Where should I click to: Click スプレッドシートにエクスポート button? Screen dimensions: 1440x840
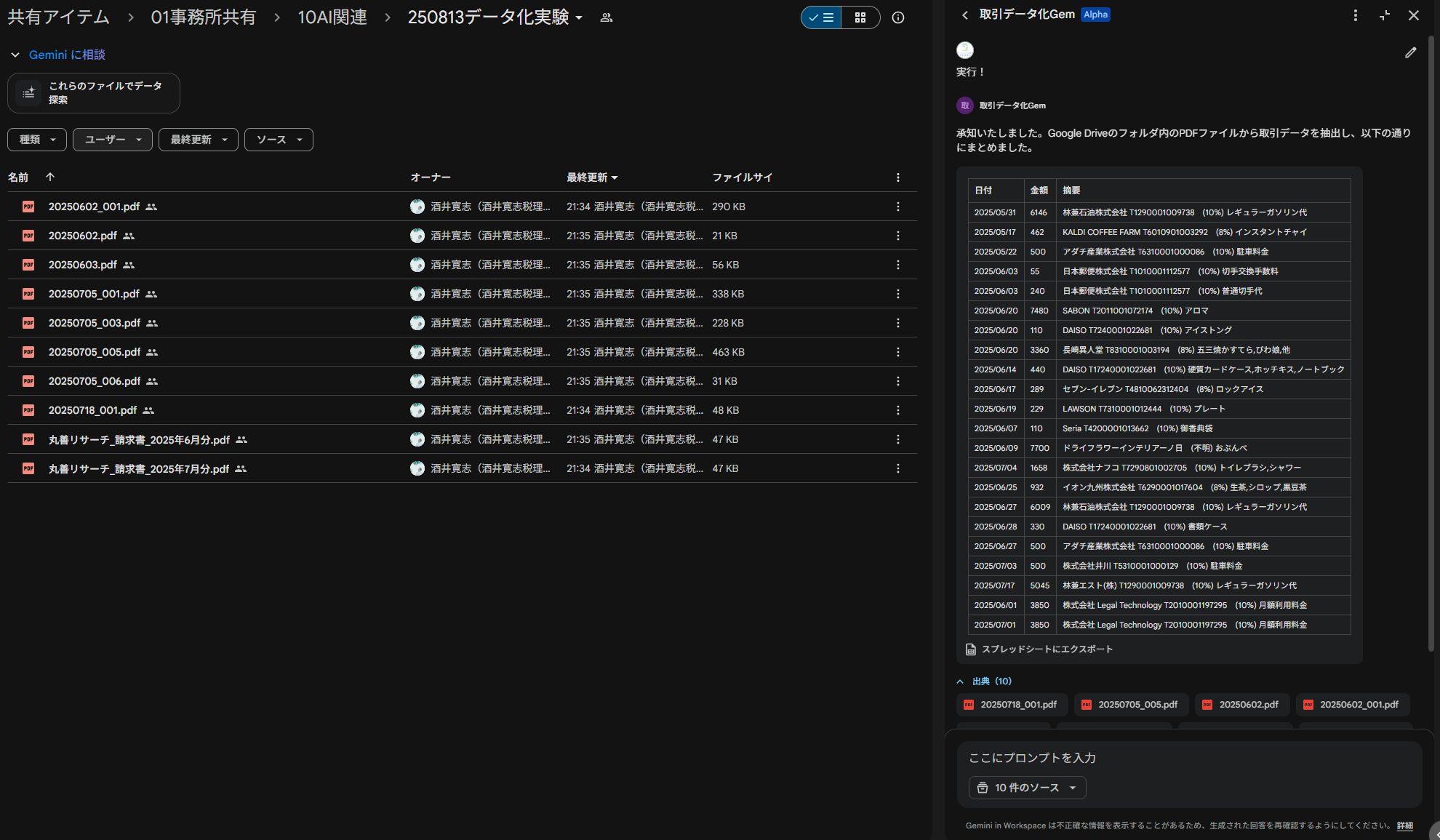1039,649
